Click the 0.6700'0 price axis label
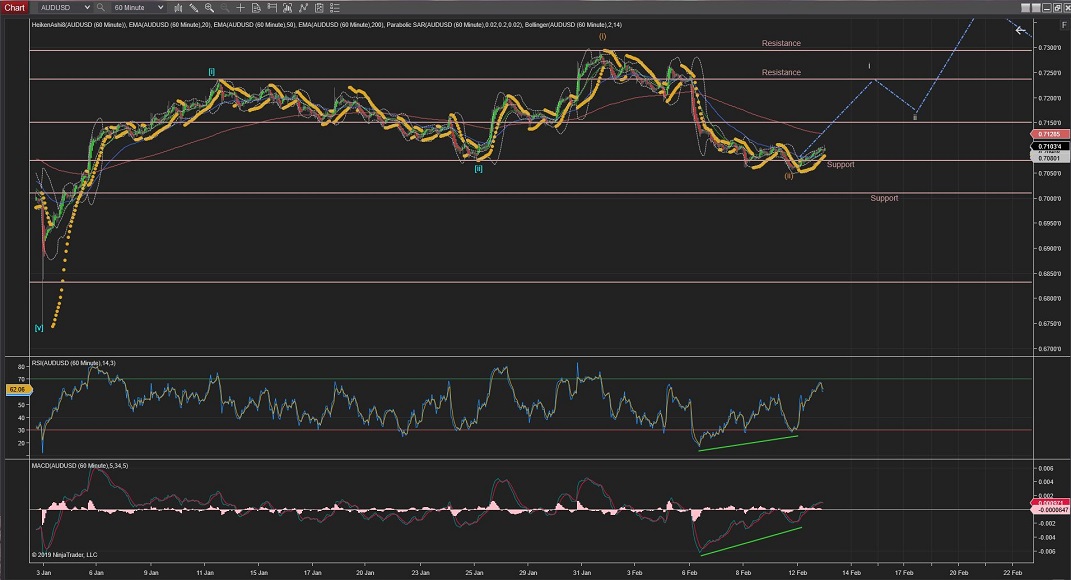This screenshot has height=580, width=1071. pos(1050,349)
